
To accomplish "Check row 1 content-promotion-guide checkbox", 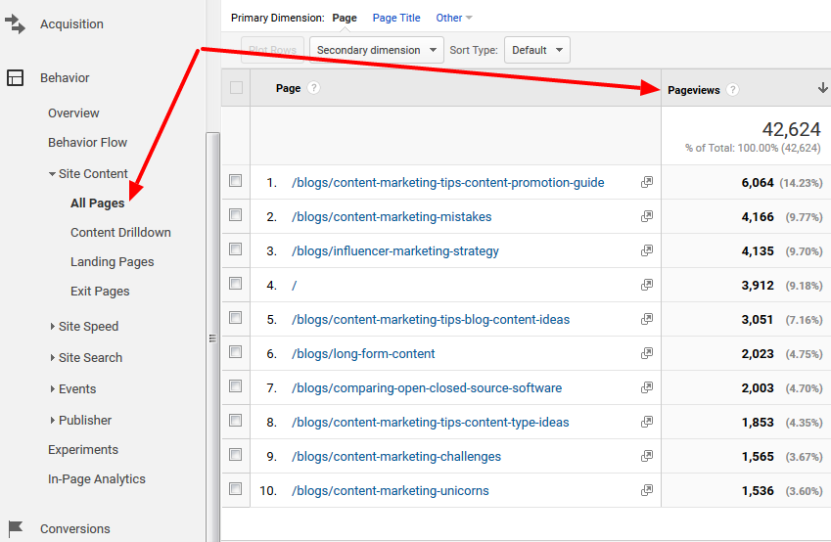I will 235,181.
